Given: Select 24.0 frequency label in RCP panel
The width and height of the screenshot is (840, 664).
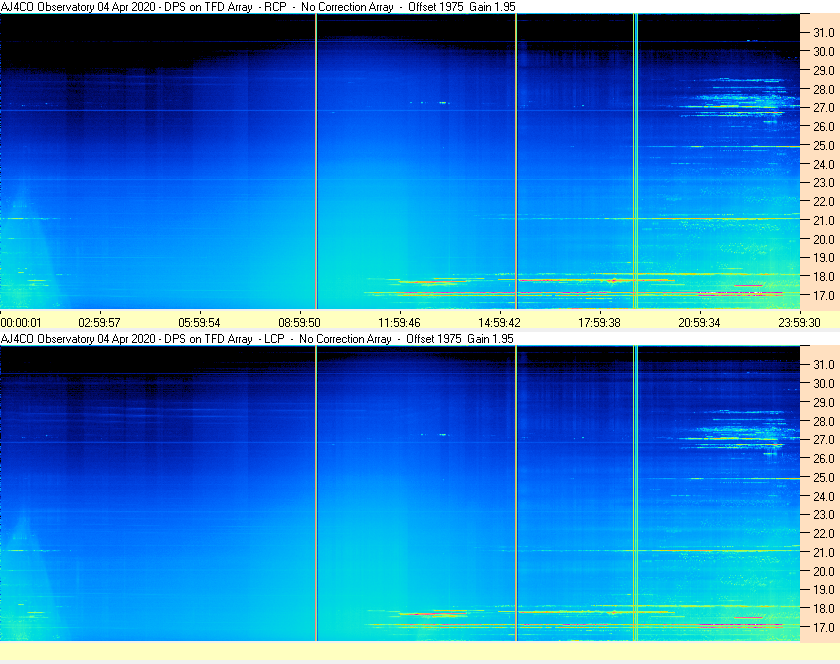Looking at the screenshot, I should click(824, 164).
